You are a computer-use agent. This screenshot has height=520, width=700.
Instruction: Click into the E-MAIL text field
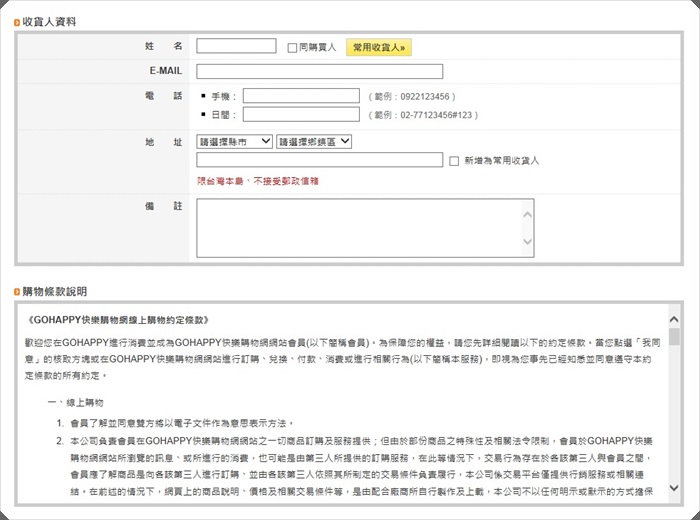319,71
